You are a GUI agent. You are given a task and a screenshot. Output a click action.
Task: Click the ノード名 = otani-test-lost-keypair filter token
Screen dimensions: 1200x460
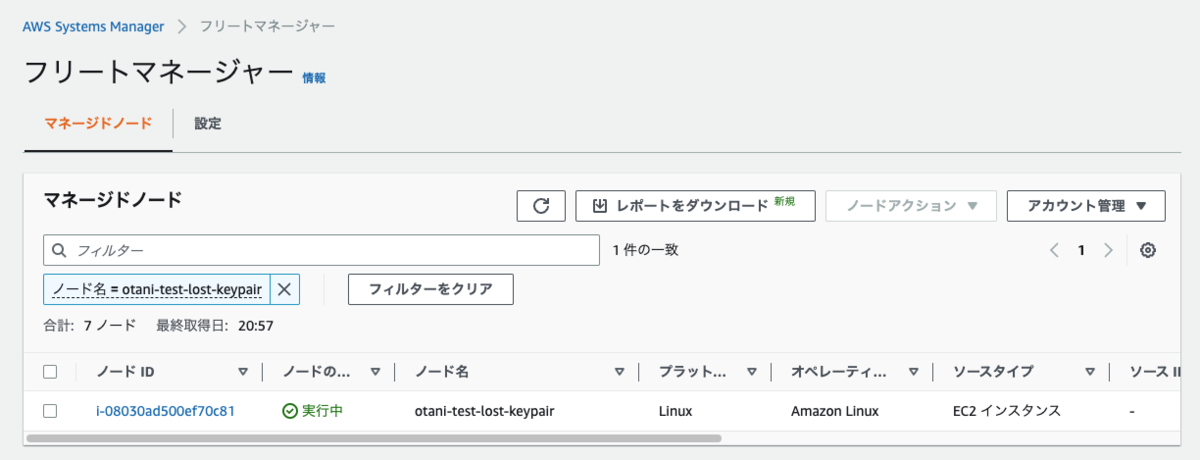coord(157,289)
